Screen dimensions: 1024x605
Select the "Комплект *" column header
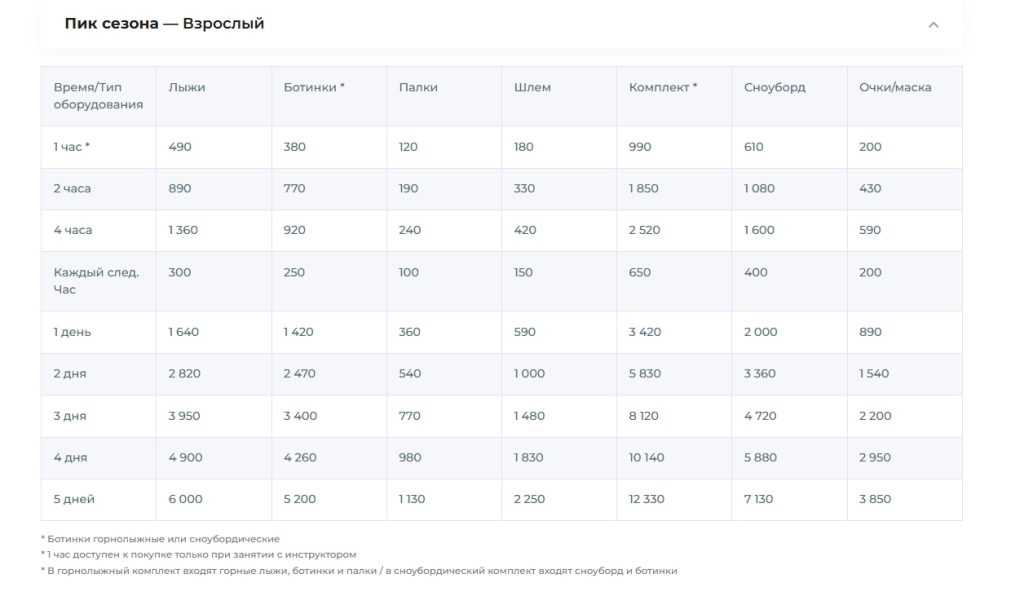663,87
